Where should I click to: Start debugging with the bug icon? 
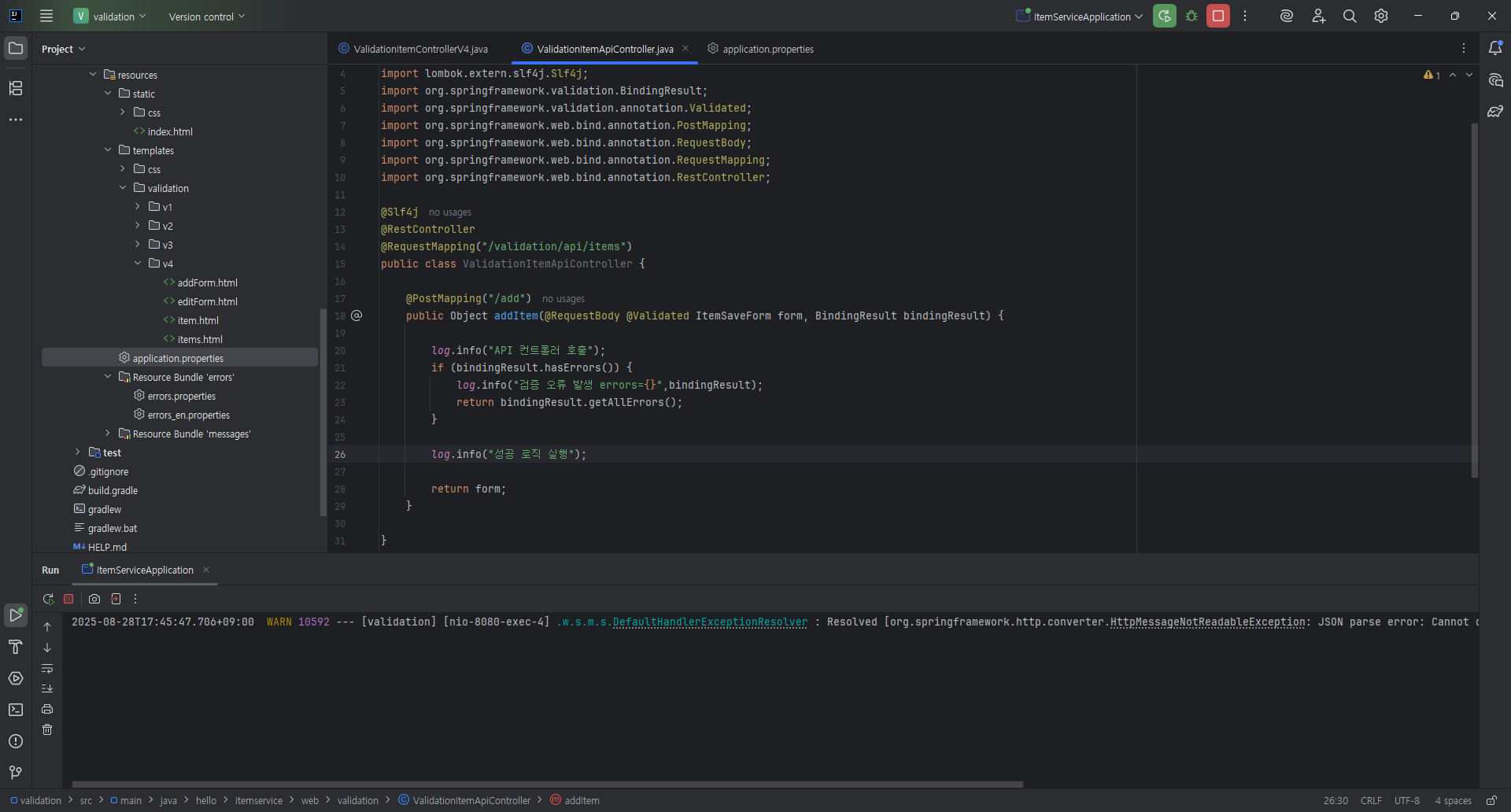click(1191, 16)
